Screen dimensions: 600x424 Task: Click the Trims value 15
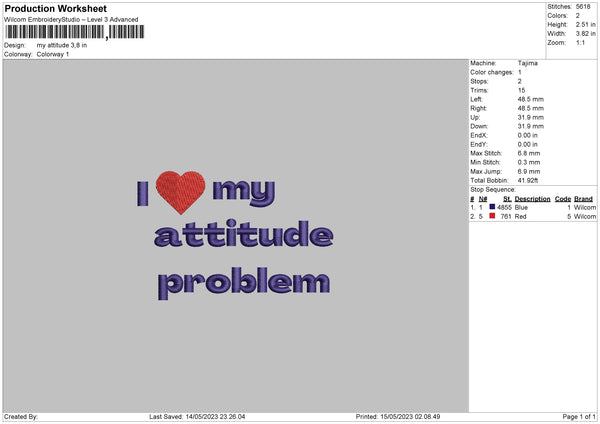[521, 90]
